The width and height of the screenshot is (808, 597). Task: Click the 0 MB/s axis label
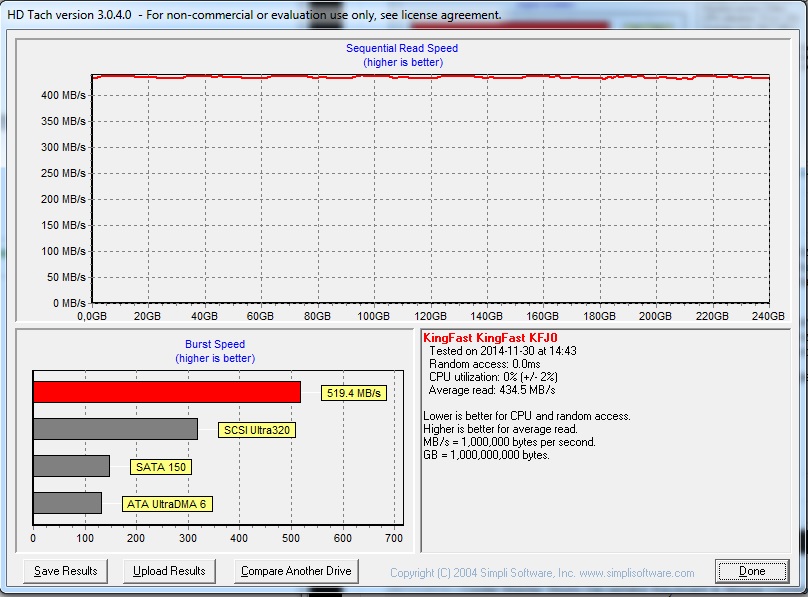pos(69,303)
